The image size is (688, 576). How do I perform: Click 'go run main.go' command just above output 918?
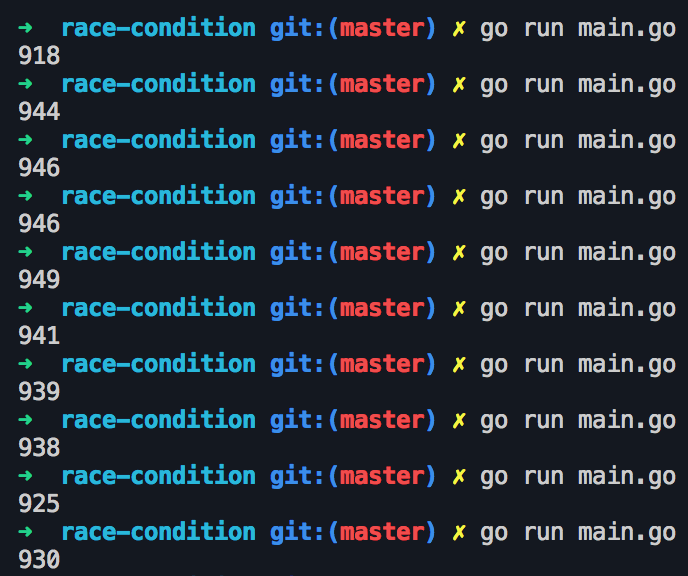[x=578, y=30]
